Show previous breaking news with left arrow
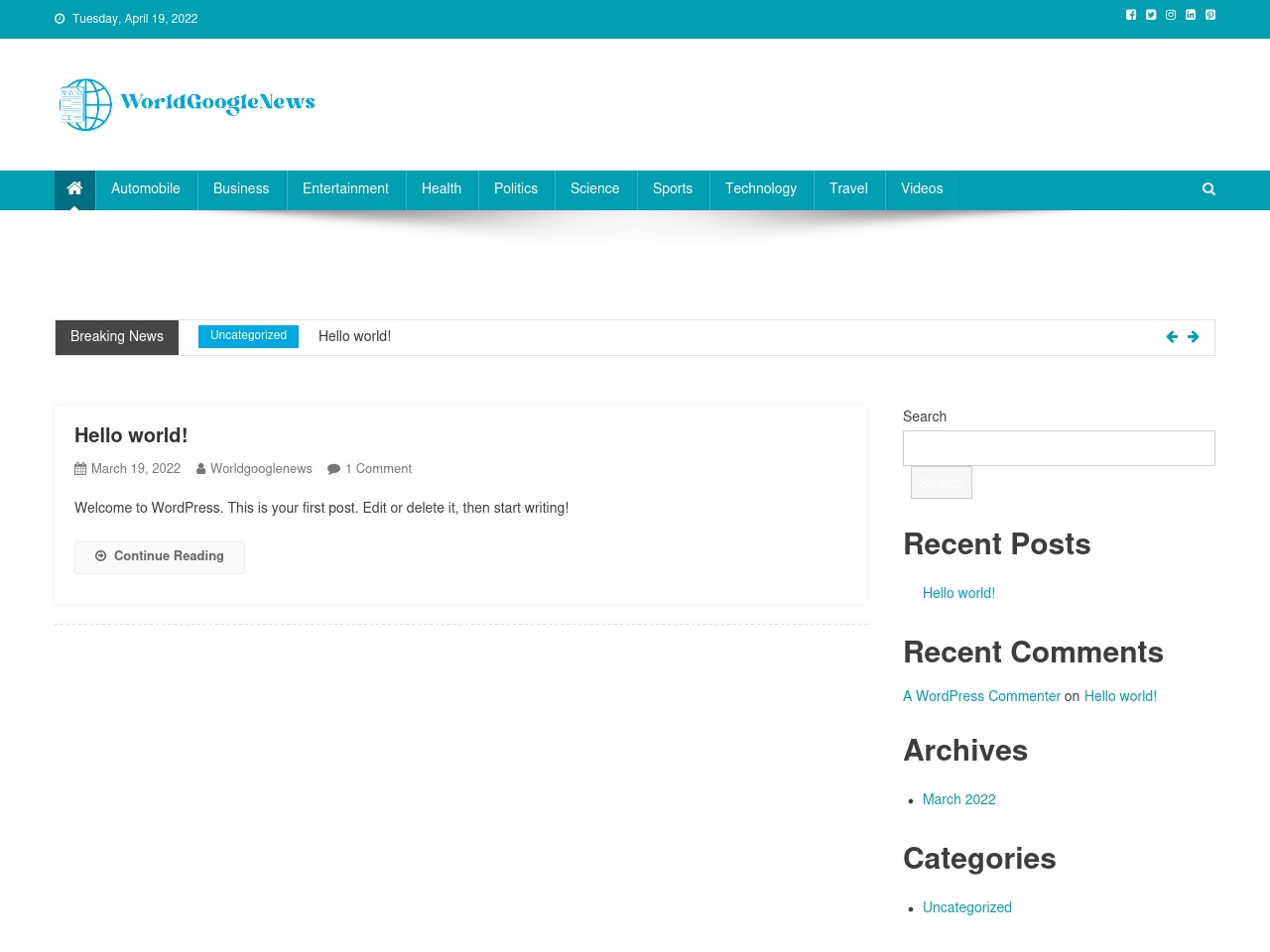Image resolution: width=1270 pixels, height=952 pixels. click(x=1172, y=337)
